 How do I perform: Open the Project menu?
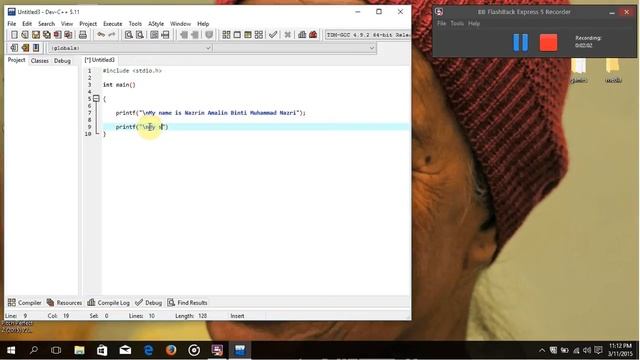tap(88, 24)
